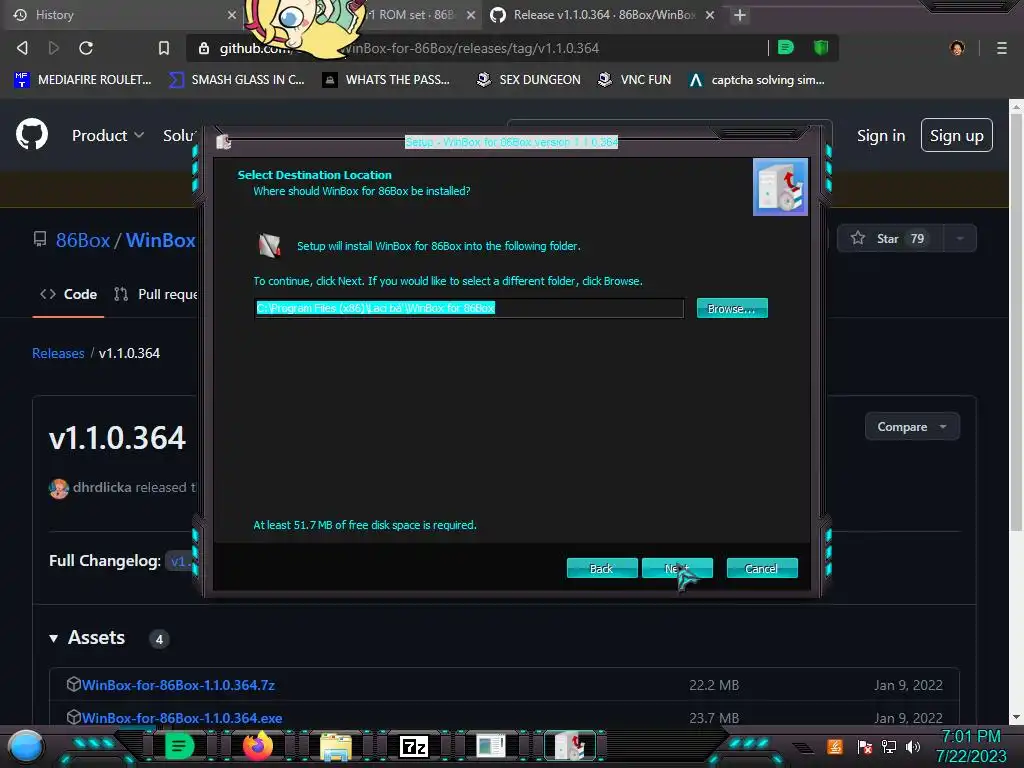The width and height of the screenshot is (1024, 768).
Task: Open the browser hamburger menu
Action: click(1002, 48)
